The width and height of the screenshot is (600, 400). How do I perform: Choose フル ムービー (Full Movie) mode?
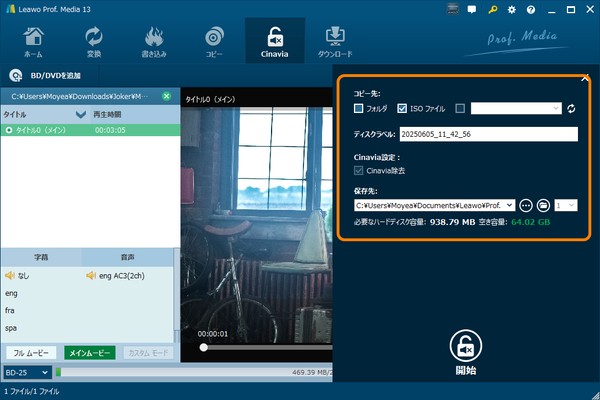[31, 353]
